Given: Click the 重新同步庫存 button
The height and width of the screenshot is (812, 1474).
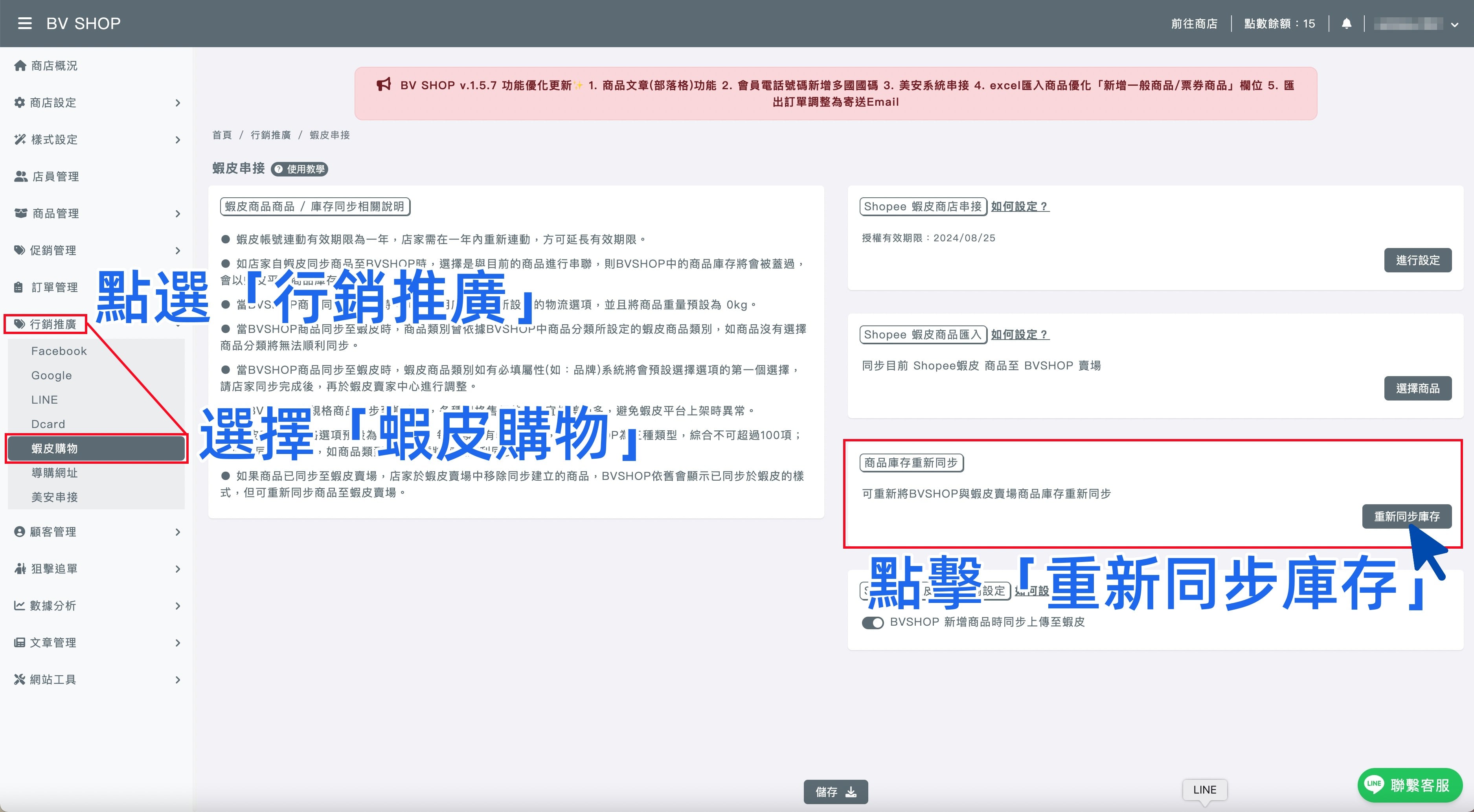Looking at the screenshot, I should [1406, 516].
